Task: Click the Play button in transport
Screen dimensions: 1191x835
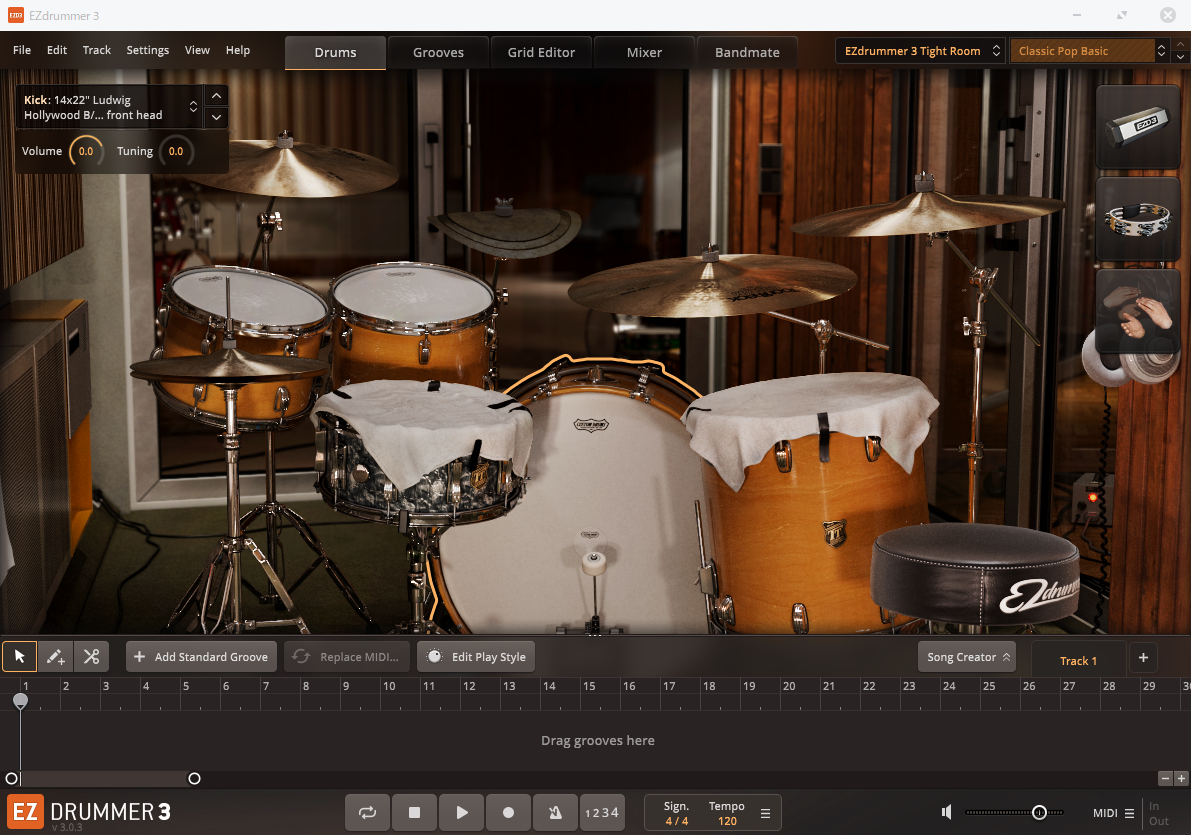Action: pos(461,813)
